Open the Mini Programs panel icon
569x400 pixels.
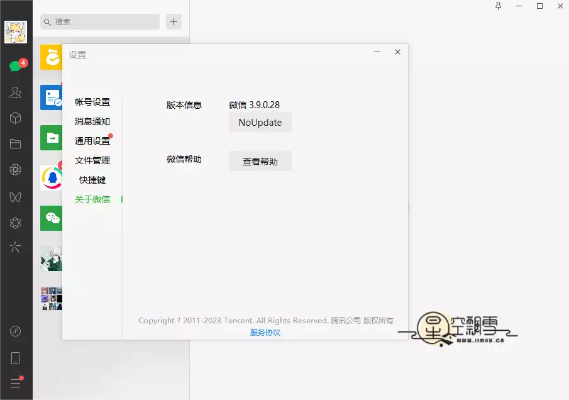[15, 331]
